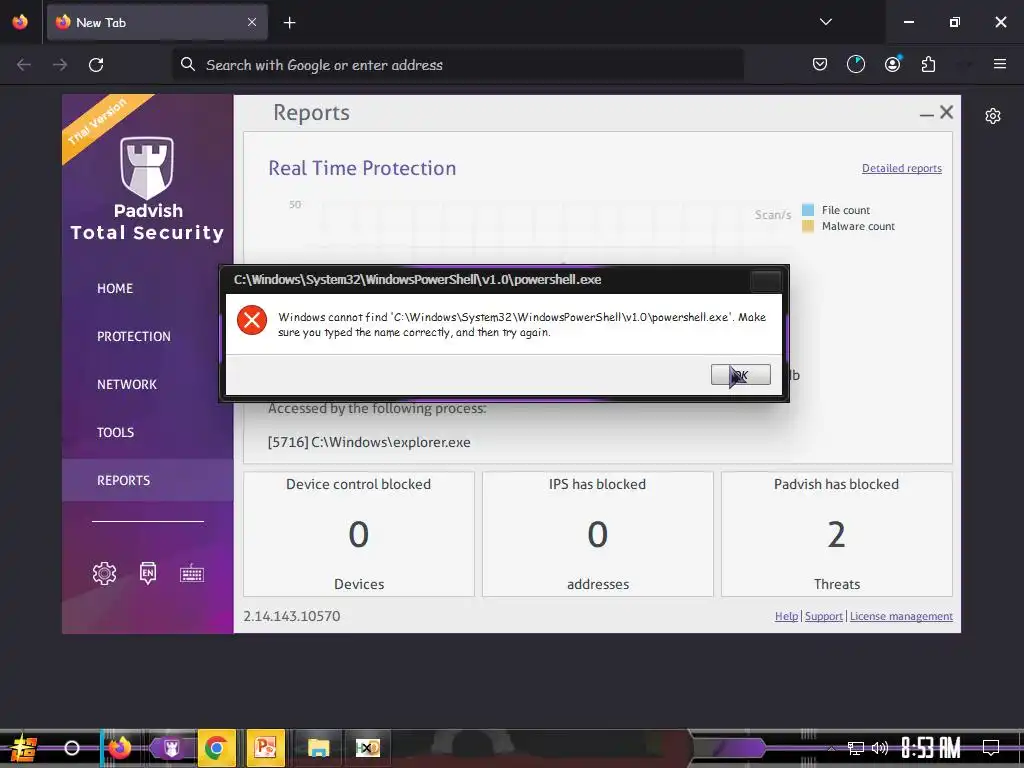Open the notification center icon
1024x768 pixels.
991,747
